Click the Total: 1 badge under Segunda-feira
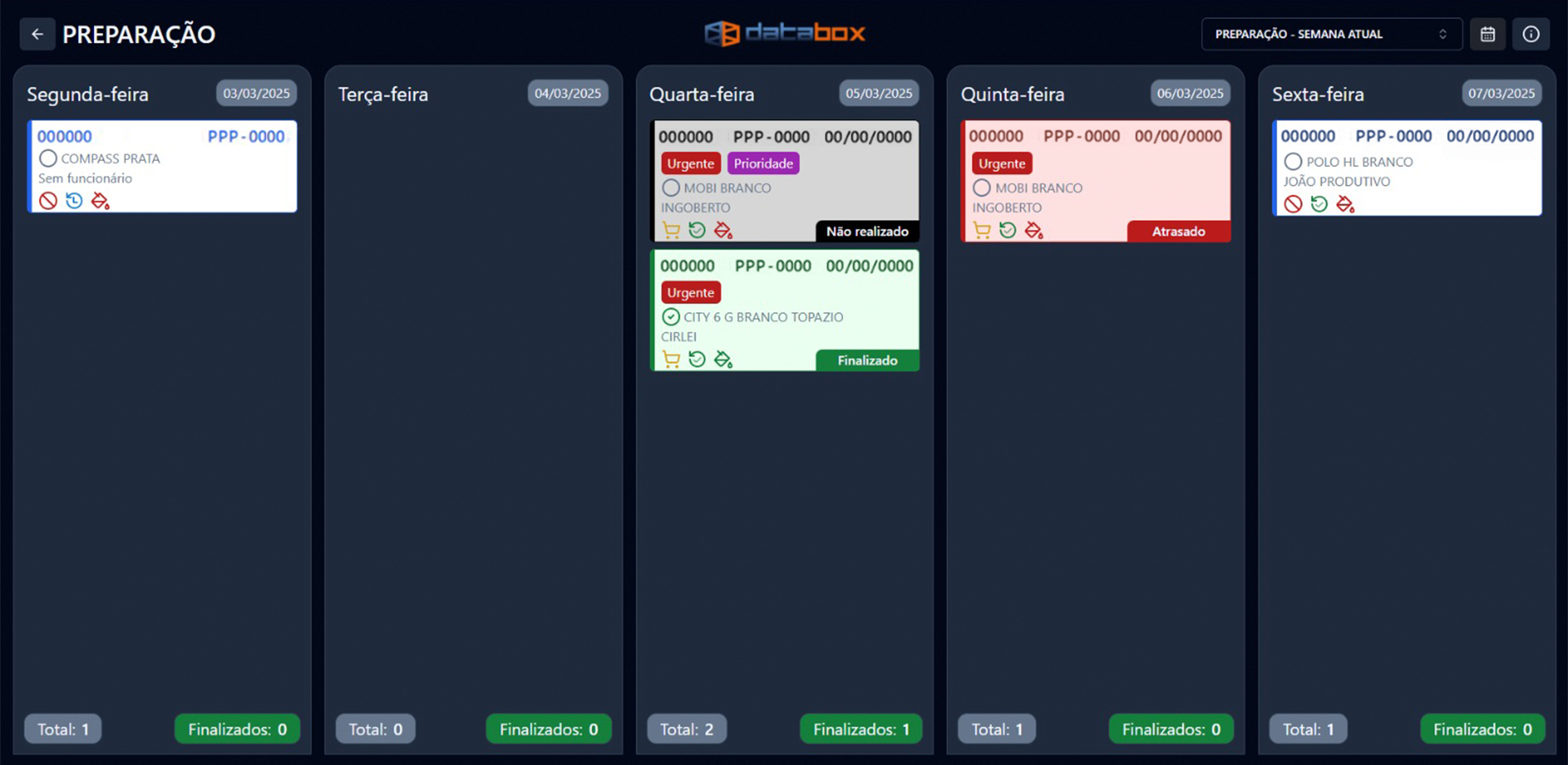Image resolution: width=1568 pixels, height=765 pixels. (63, 729)
